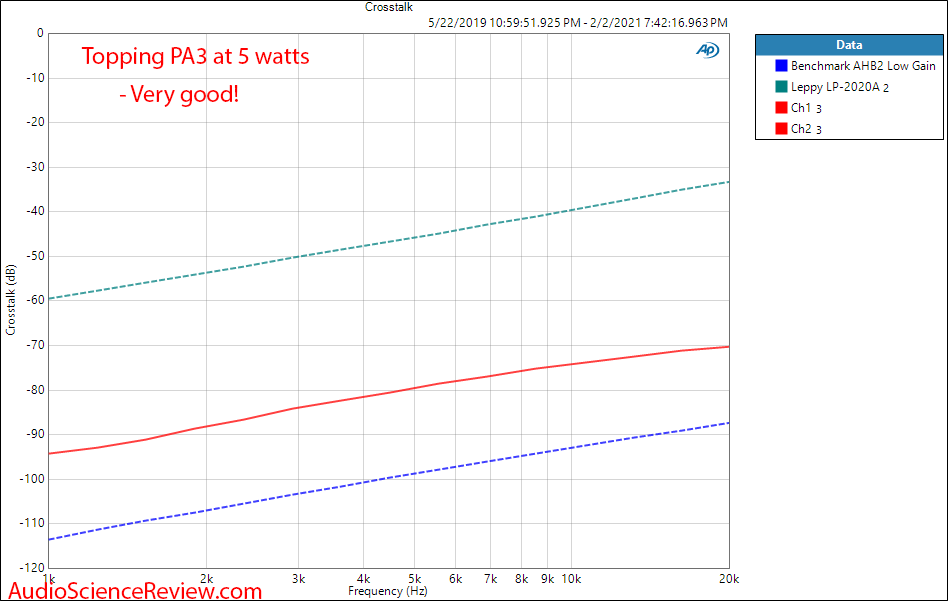Open the AudioScienceReview.com link text
Image resolution: width=948 pixels, height=601 pixels.
[135, 590]
